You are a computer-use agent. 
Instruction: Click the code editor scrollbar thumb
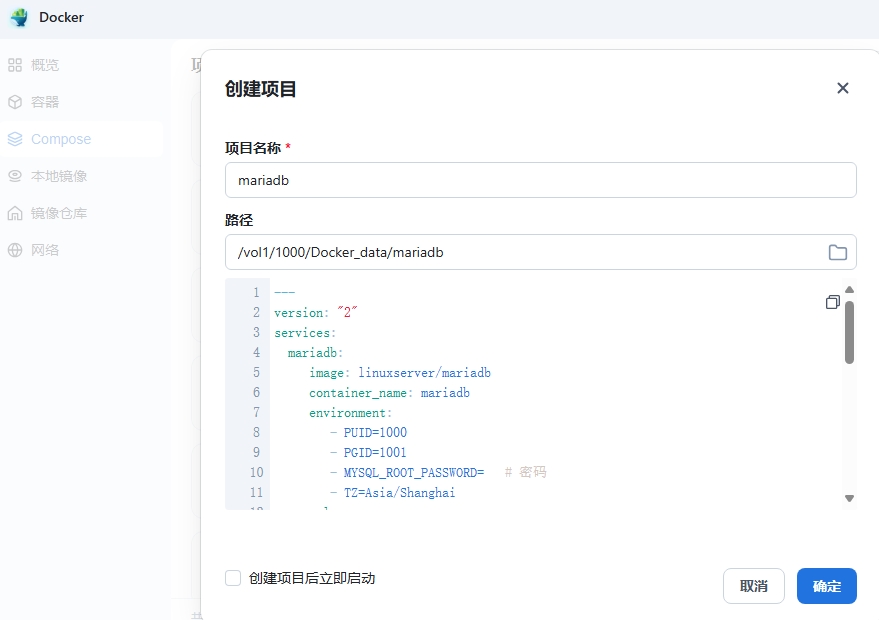point(849,332)
